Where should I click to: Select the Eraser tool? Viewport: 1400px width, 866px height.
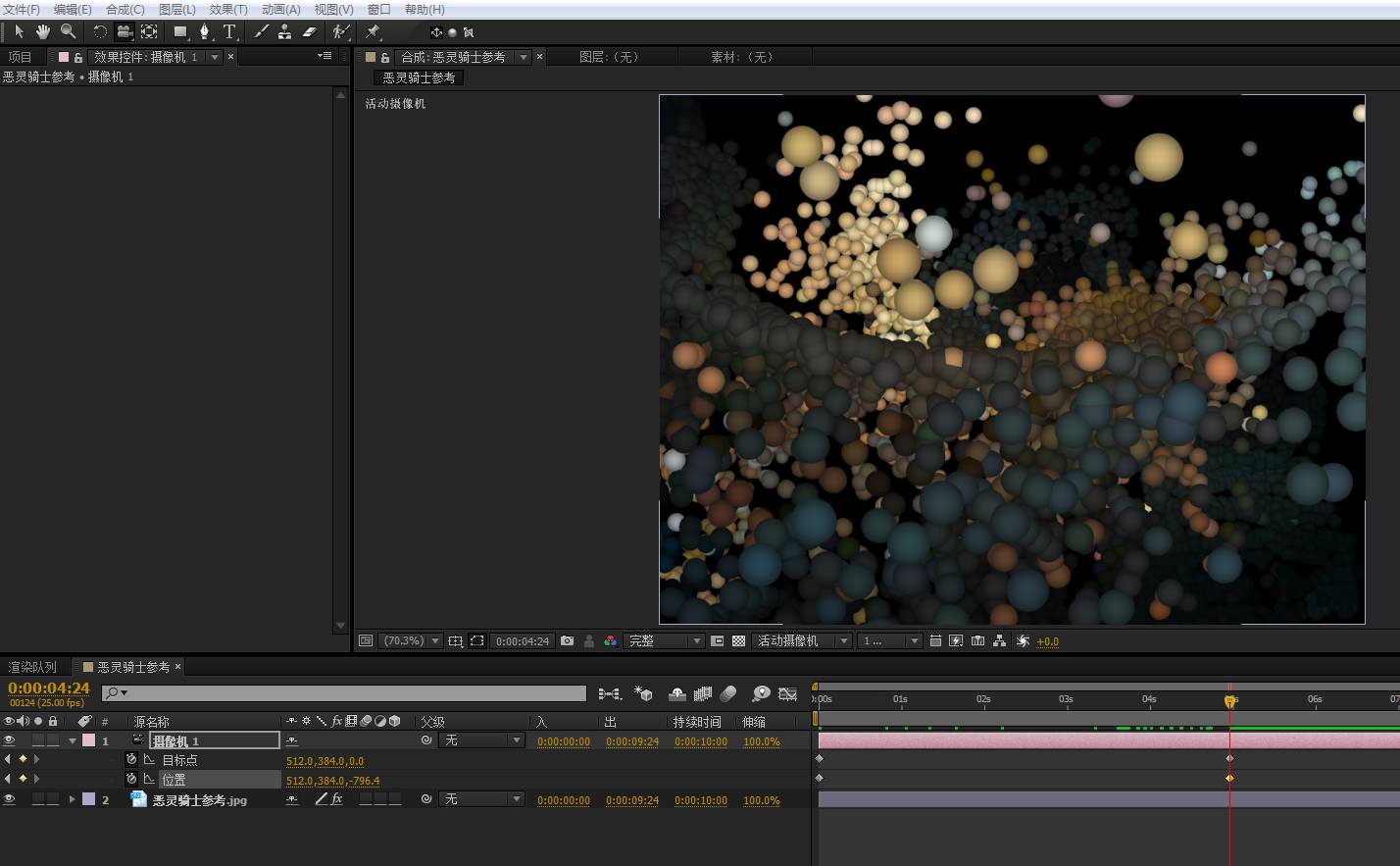pos(309,31)
